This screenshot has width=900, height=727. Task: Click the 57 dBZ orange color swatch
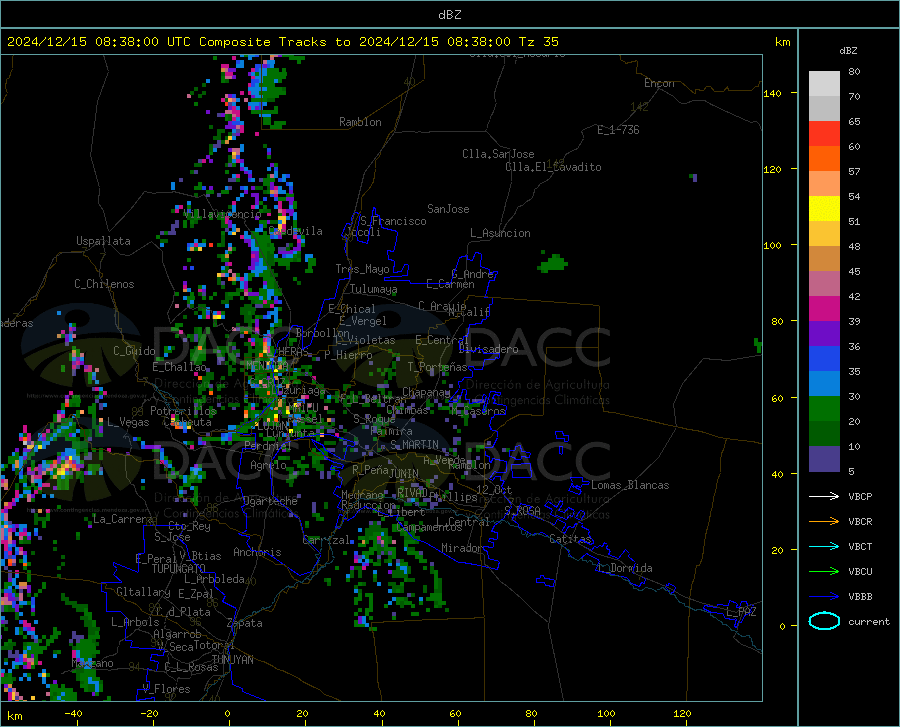824,159
